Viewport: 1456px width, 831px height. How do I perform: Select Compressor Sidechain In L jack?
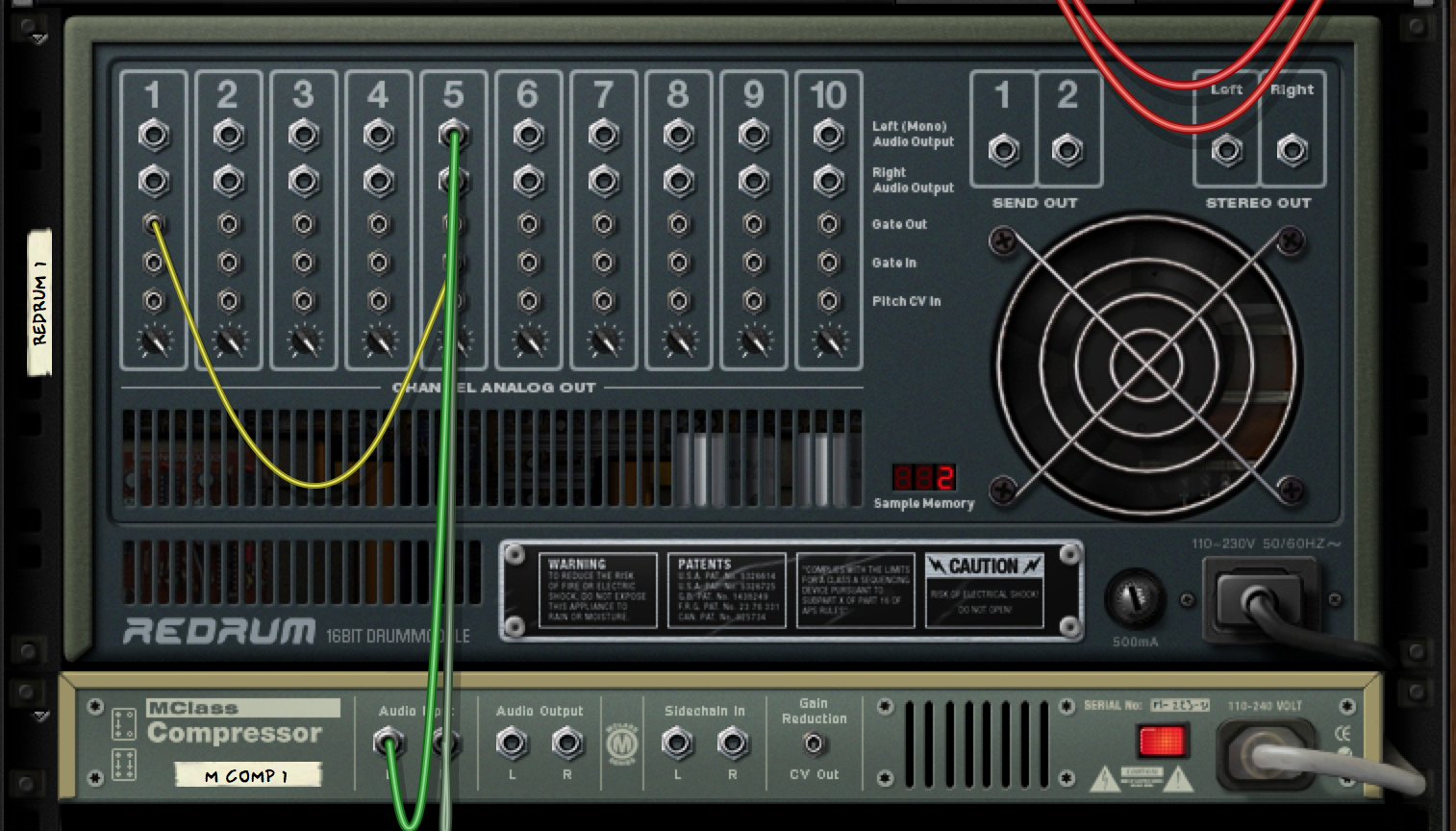[677, 743]
